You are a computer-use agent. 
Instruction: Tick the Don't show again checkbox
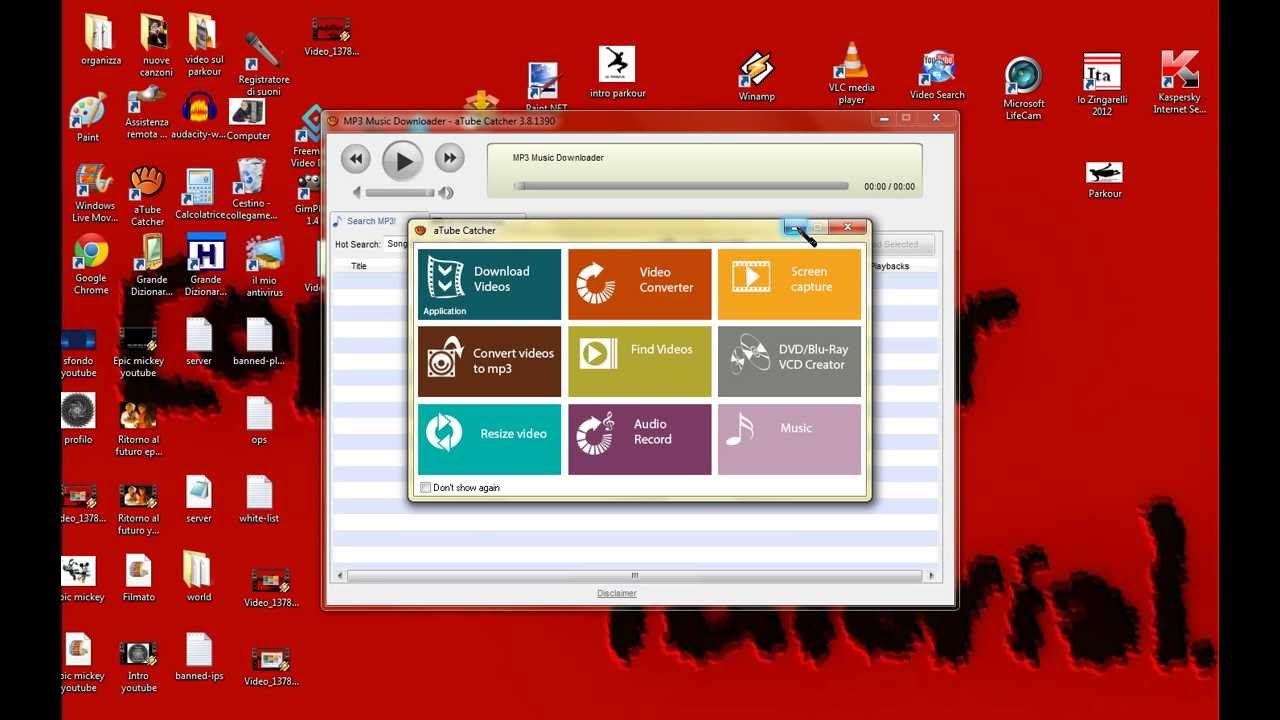426,488
